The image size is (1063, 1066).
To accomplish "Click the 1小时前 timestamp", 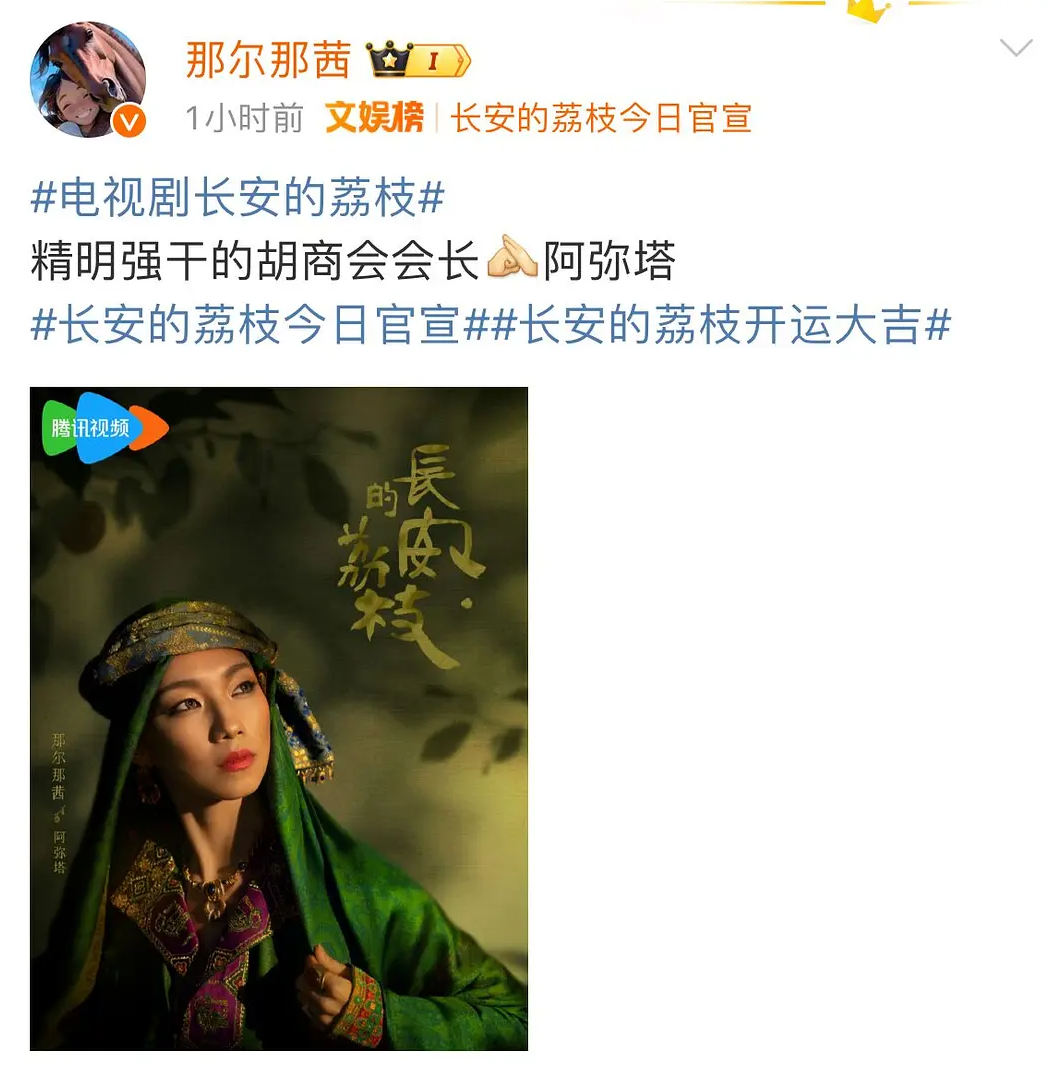I will click(x=244, y=118).
